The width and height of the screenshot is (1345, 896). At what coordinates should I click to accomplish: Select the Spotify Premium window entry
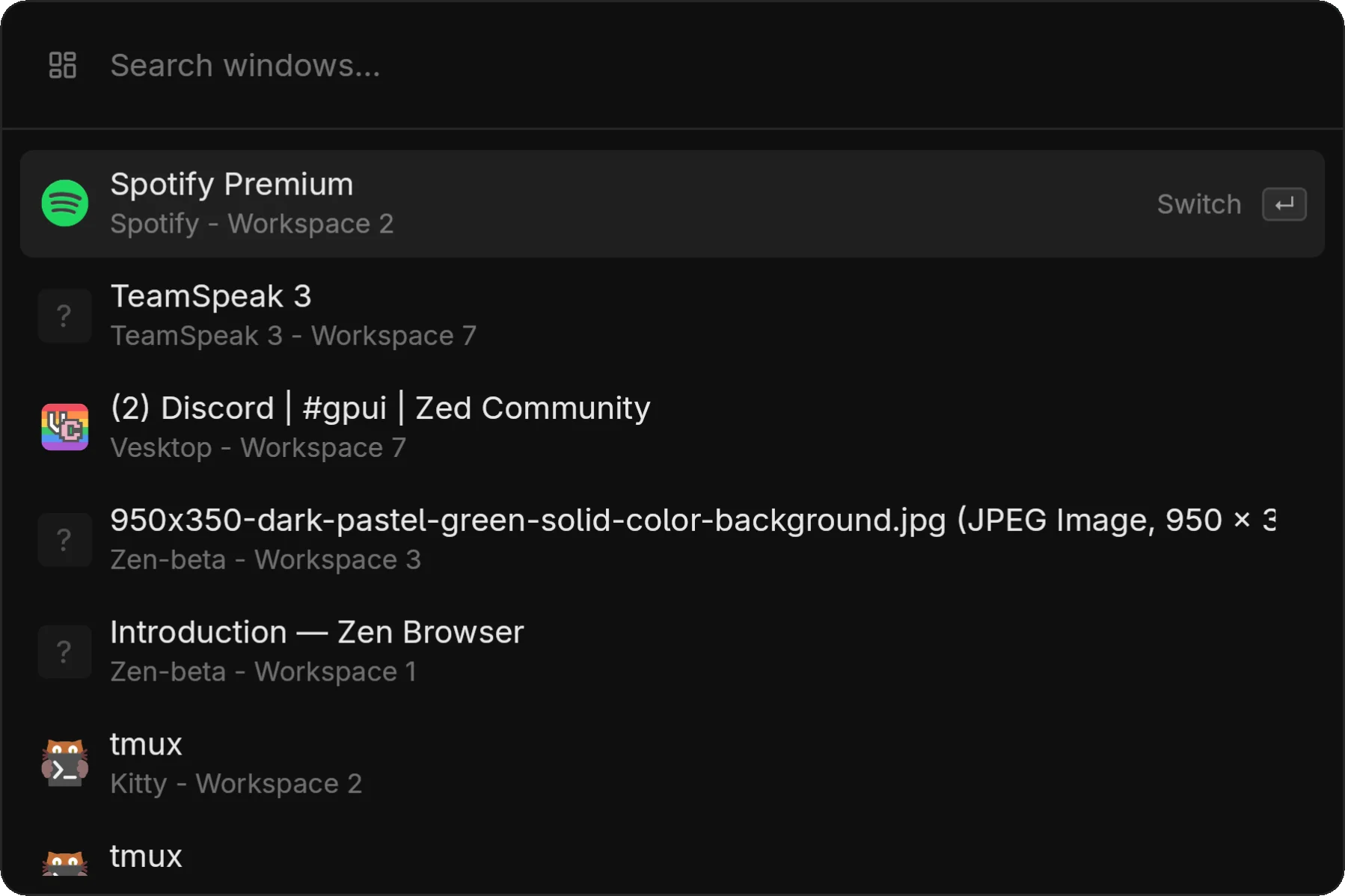[x=524, y=203]
